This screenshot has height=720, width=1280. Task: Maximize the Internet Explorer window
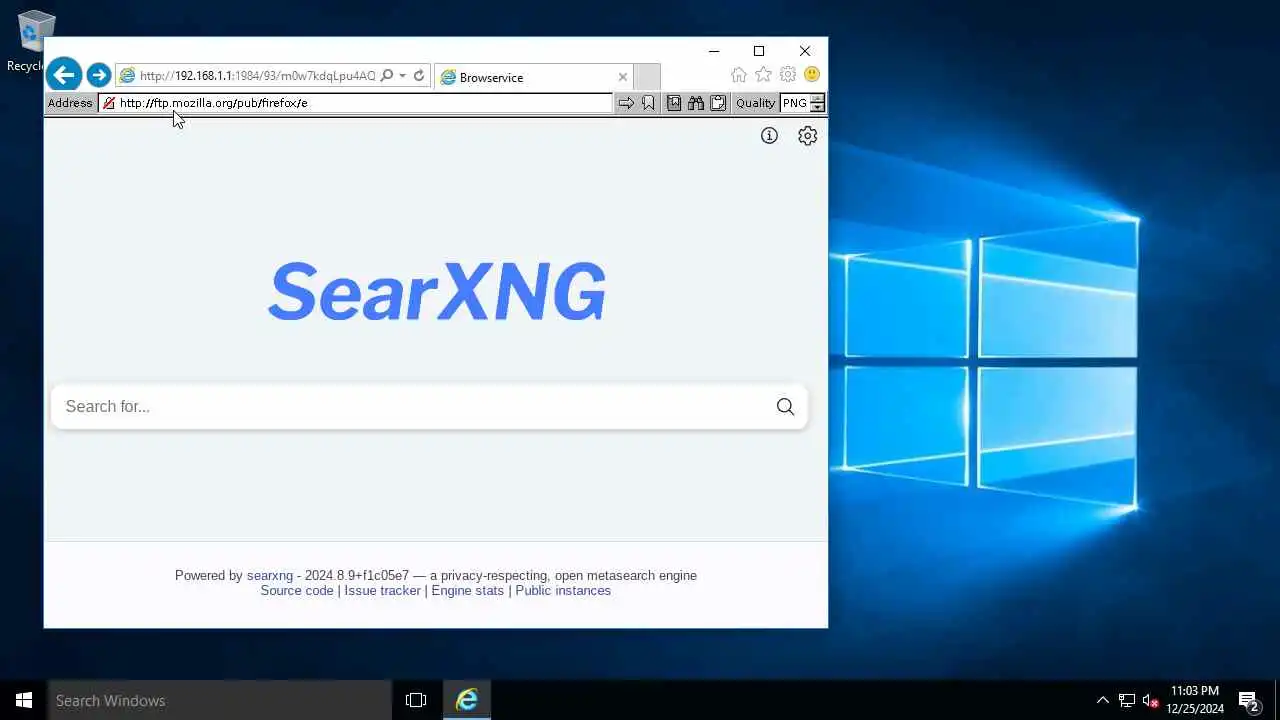pyautogui.click(x=759, y=51)
